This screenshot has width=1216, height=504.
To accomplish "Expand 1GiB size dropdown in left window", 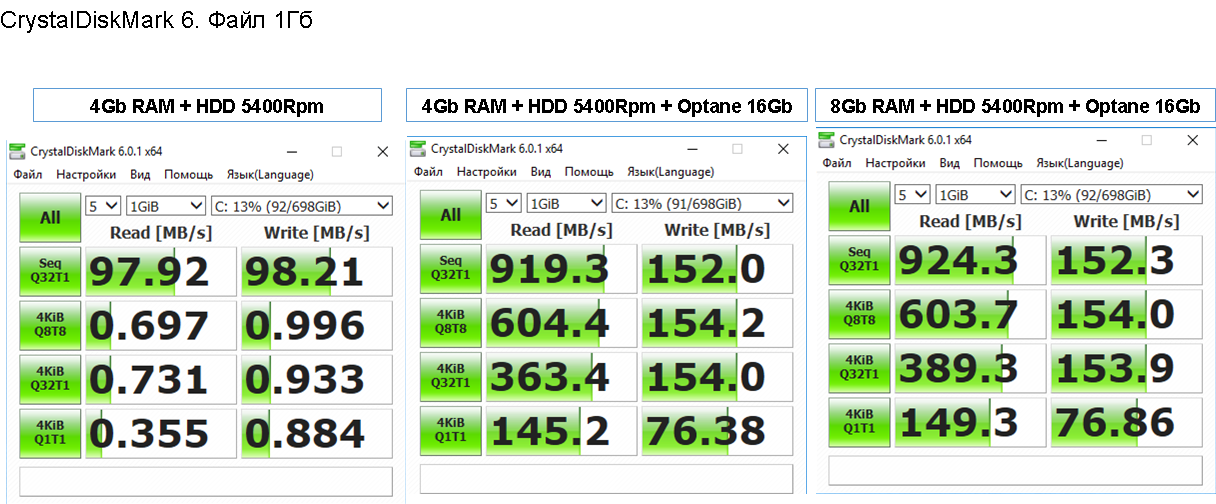I will pyautogui.click(x=165, y=206).
